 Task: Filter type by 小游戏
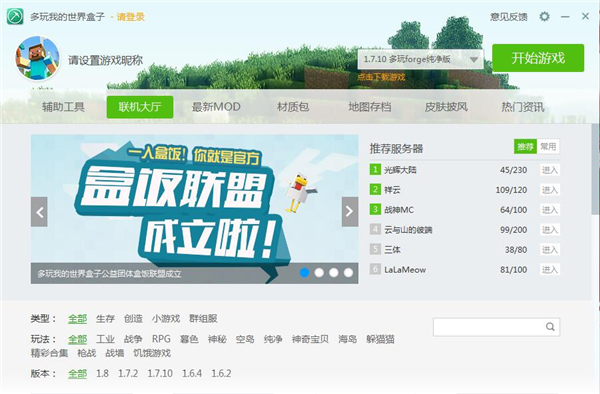click(x=166, y=319)
